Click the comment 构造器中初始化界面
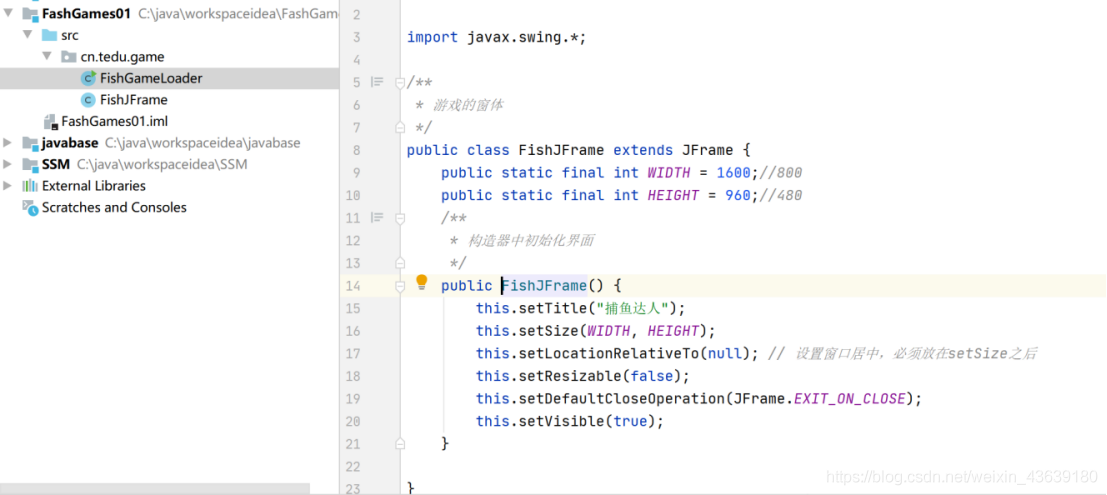The image size is (1107, 495). tap(530, 241)
